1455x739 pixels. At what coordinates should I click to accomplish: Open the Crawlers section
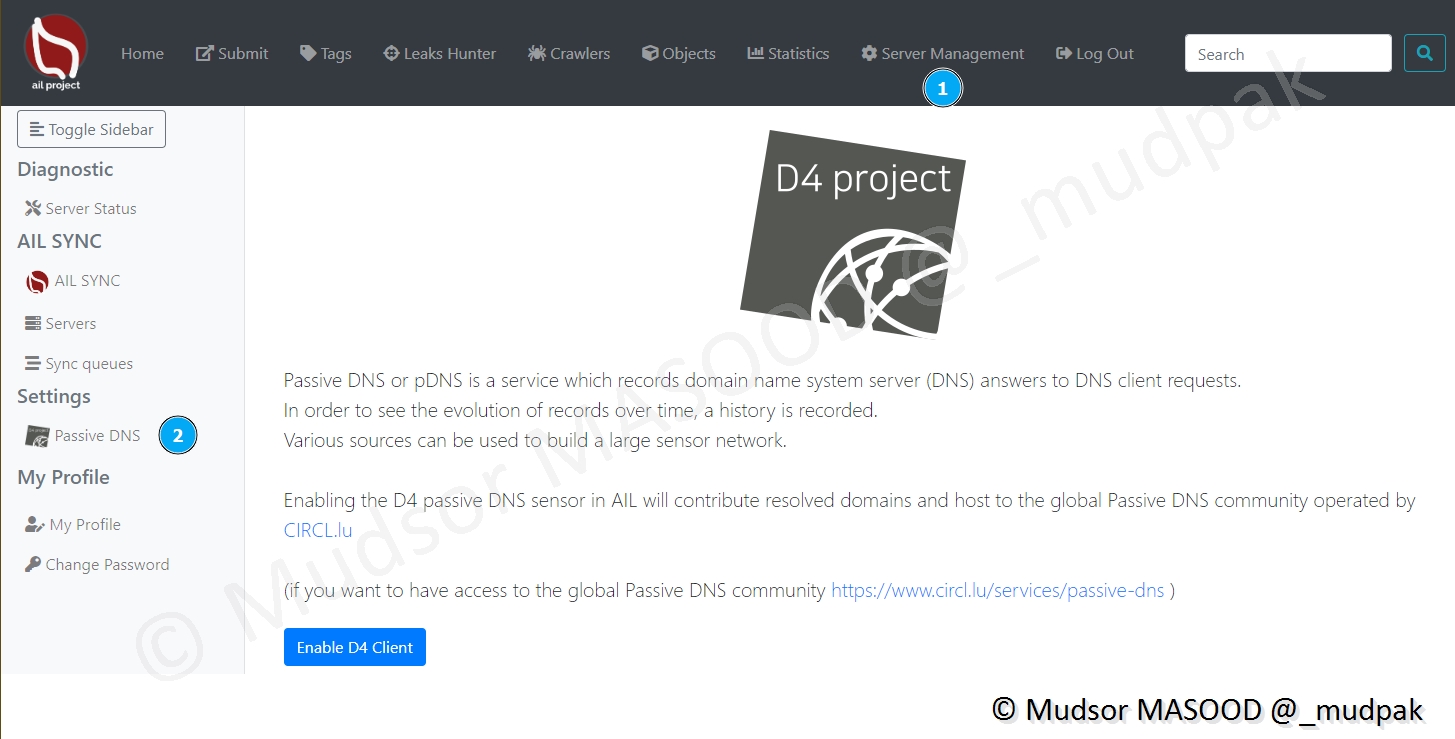[569, 54]
